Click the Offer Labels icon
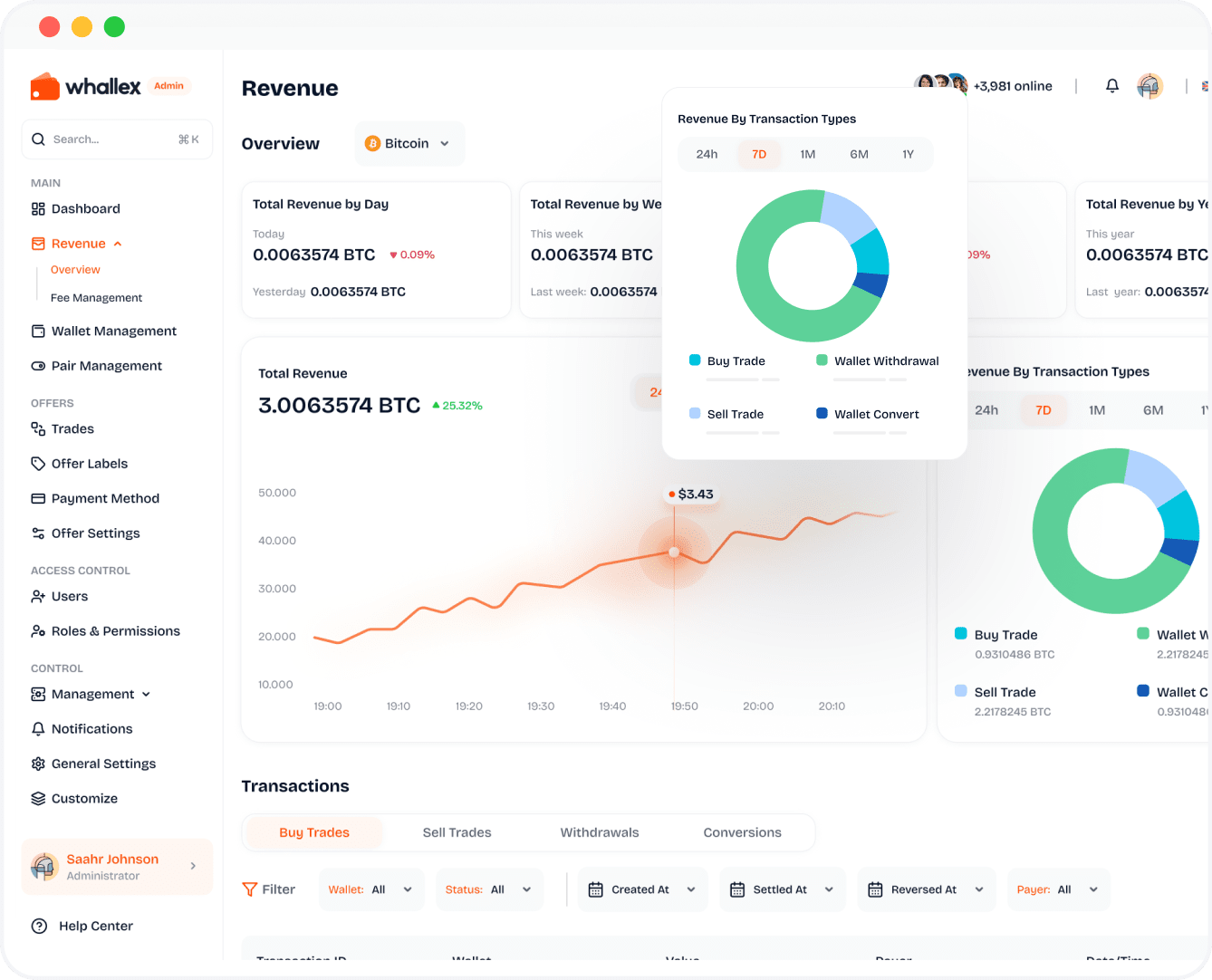The height and width of the screenshot is (980, 1212). (x=38, y=463)
